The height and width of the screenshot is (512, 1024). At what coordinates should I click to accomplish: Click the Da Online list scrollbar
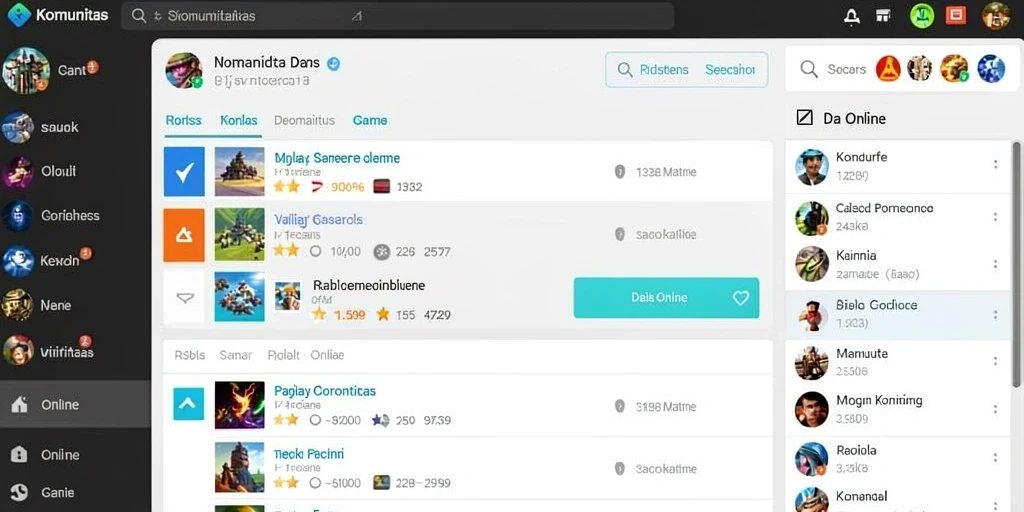pyautogui.click(x=1016, y=264)
